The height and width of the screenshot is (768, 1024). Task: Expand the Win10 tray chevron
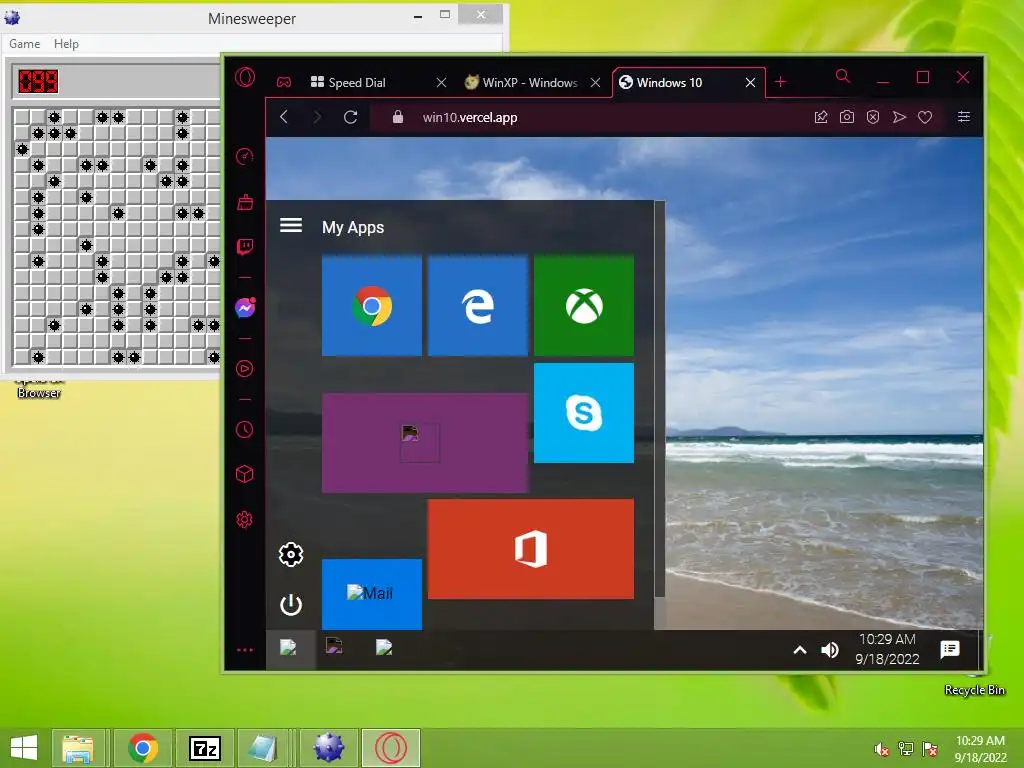coord(800,650)
